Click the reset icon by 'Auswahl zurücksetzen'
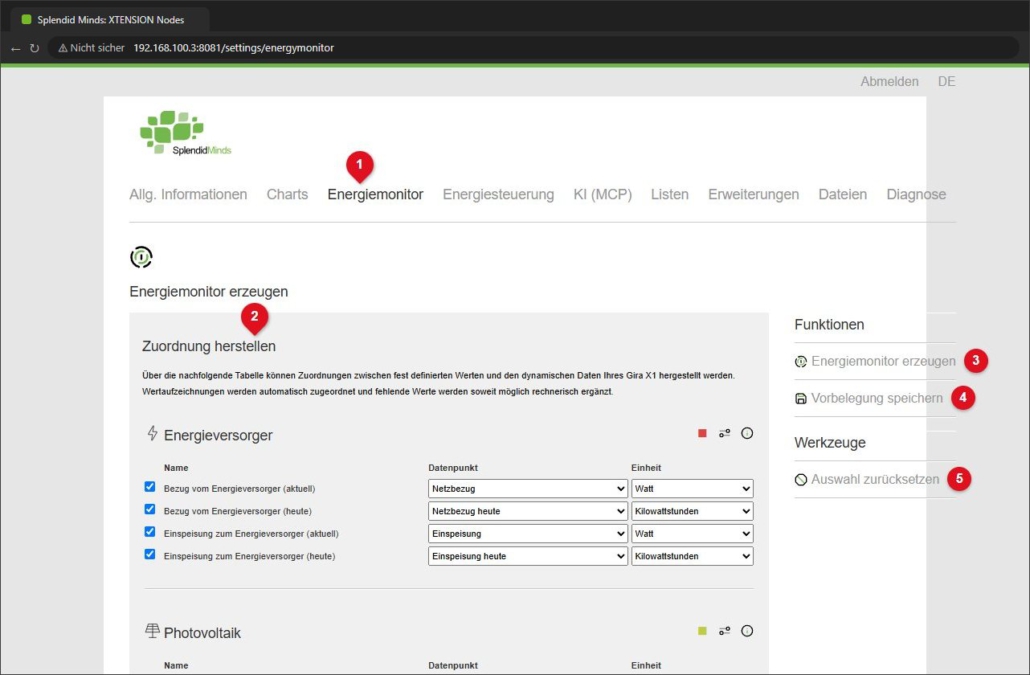Viewport: 1030px width, 675px height. coord(801,480)
